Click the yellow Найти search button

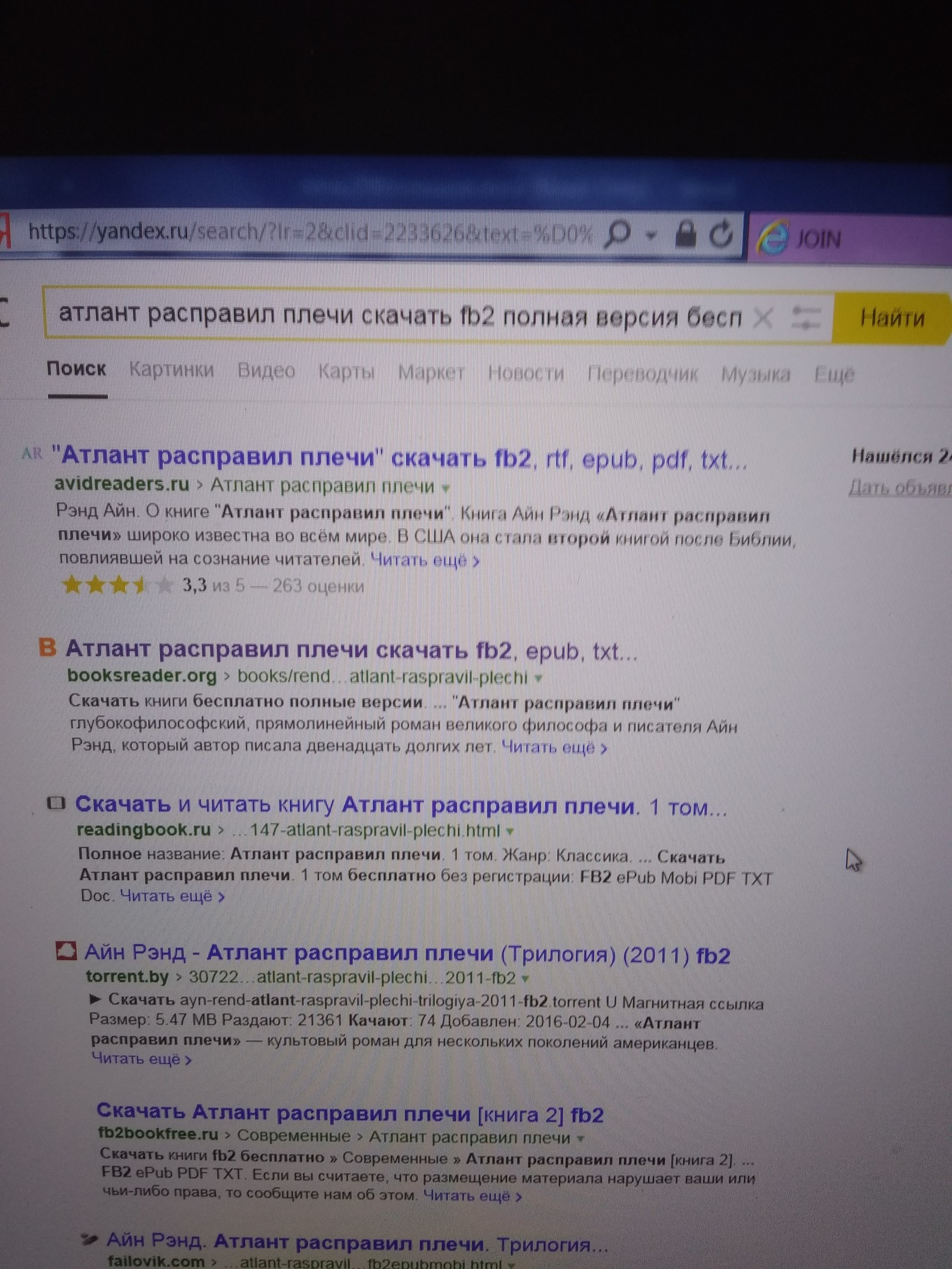point(892,318)
